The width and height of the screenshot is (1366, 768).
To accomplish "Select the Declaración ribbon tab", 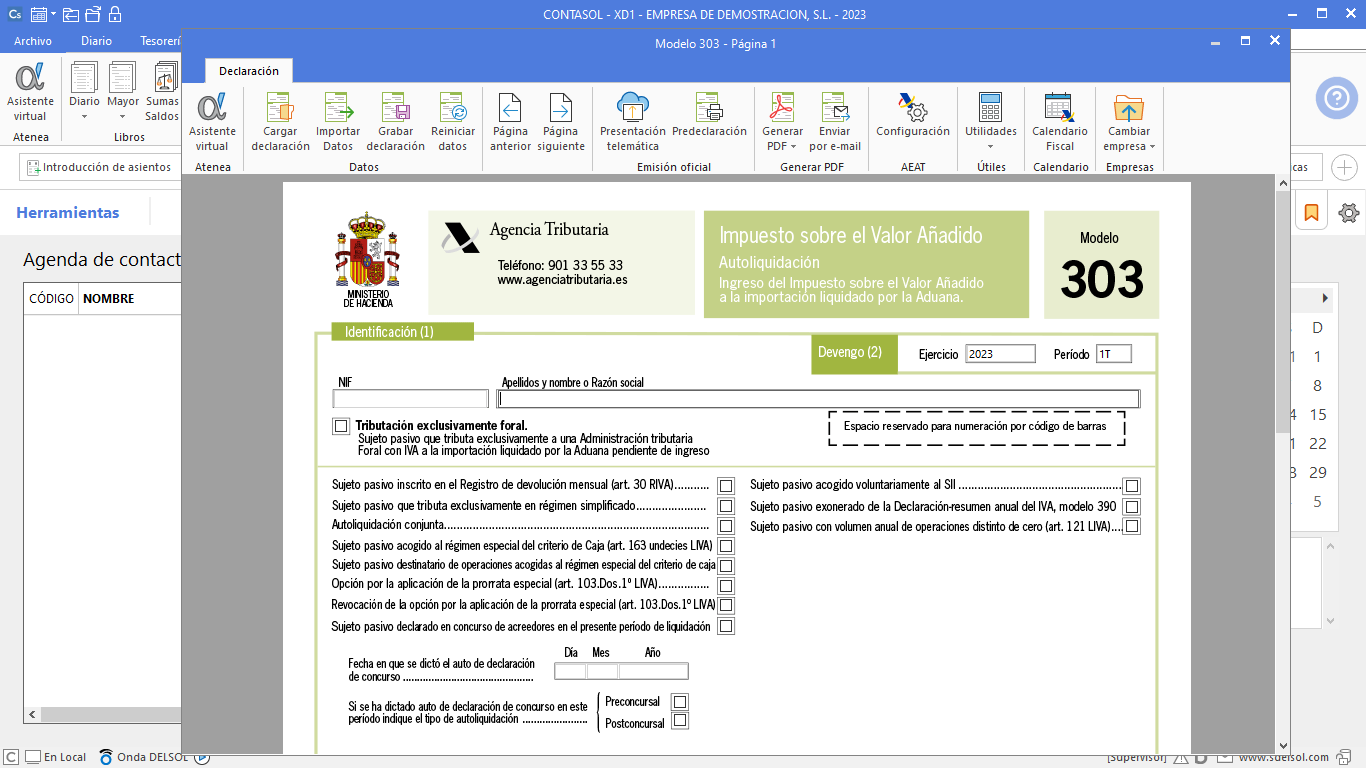I will pyautogui.click(x=249, y=71).
